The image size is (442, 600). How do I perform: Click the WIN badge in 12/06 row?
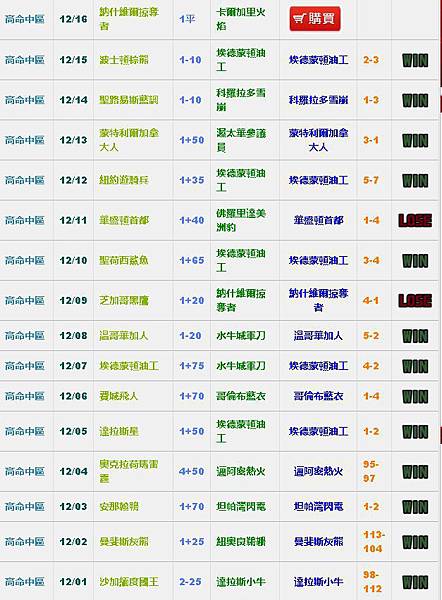415,396
